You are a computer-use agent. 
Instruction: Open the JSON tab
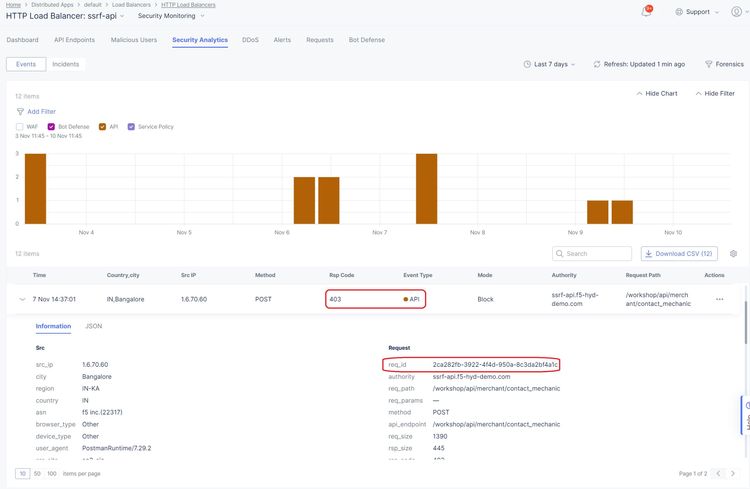(x=93, y=326)
